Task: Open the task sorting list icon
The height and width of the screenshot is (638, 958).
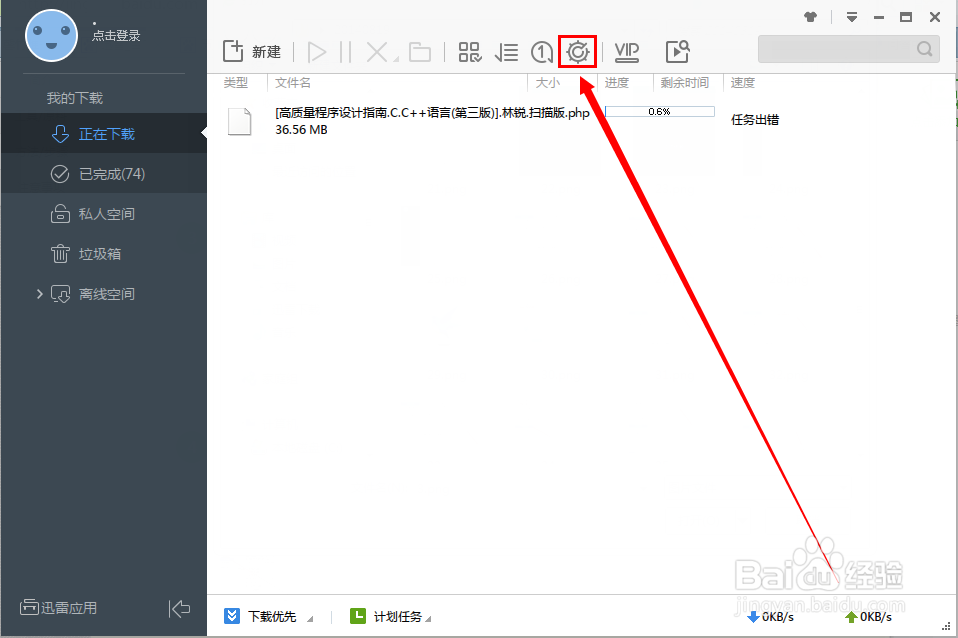Action: (506, 51)
